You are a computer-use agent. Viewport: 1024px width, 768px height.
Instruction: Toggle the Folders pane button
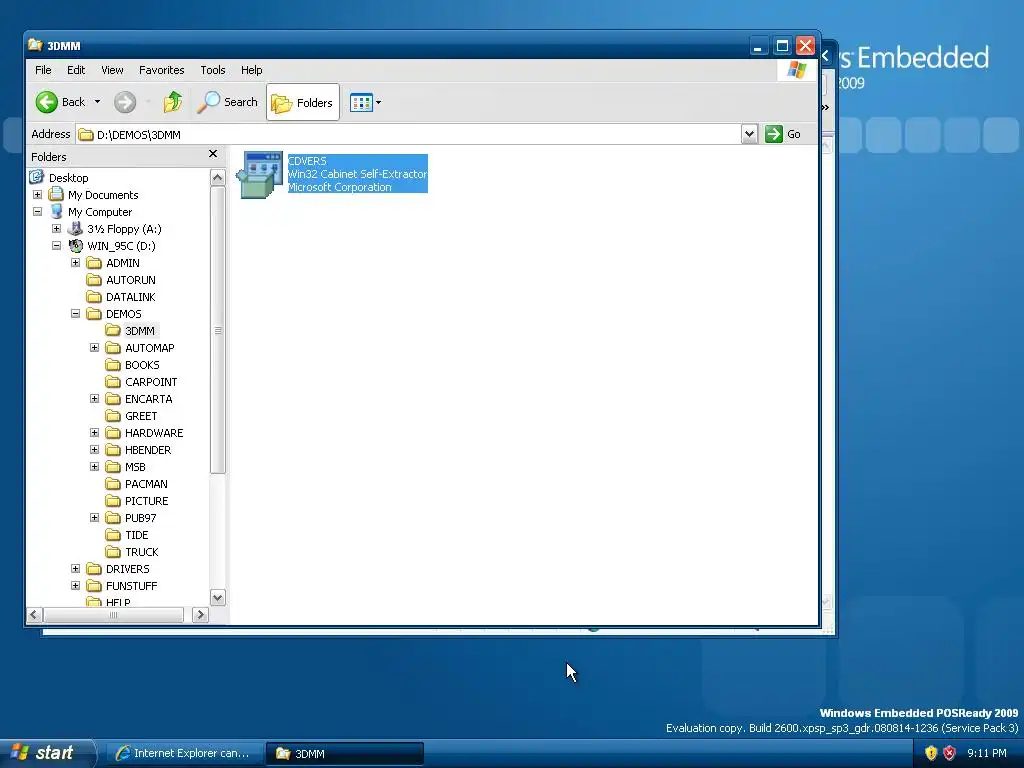pyautogui.click(x=302, y=103)
